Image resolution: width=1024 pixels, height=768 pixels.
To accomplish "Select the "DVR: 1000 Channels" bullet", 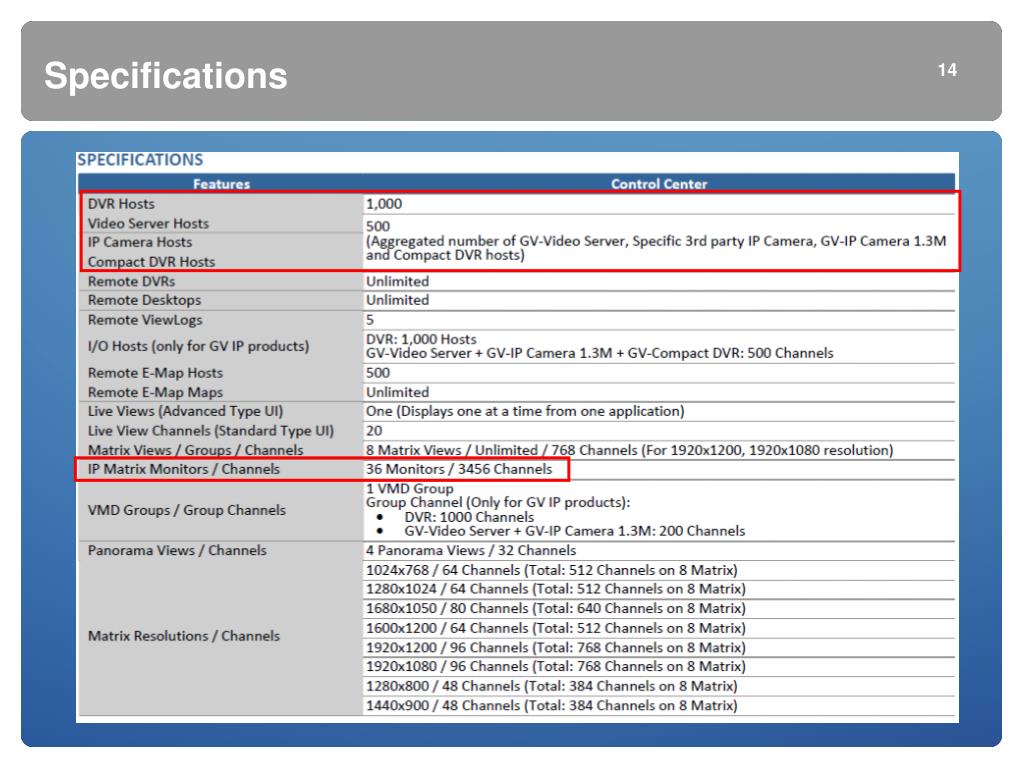I will click(469, 517).
